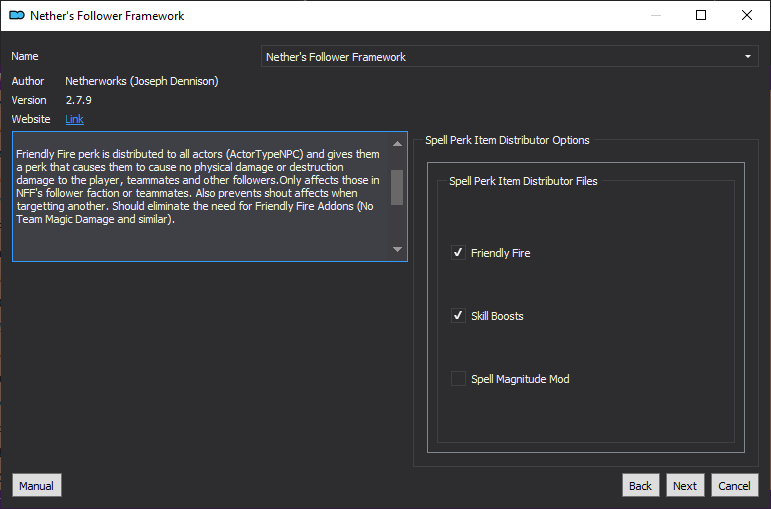Open the Name dropdown list
The height and width of the screenshot is (509, 771).
click(x=509, y=57)
